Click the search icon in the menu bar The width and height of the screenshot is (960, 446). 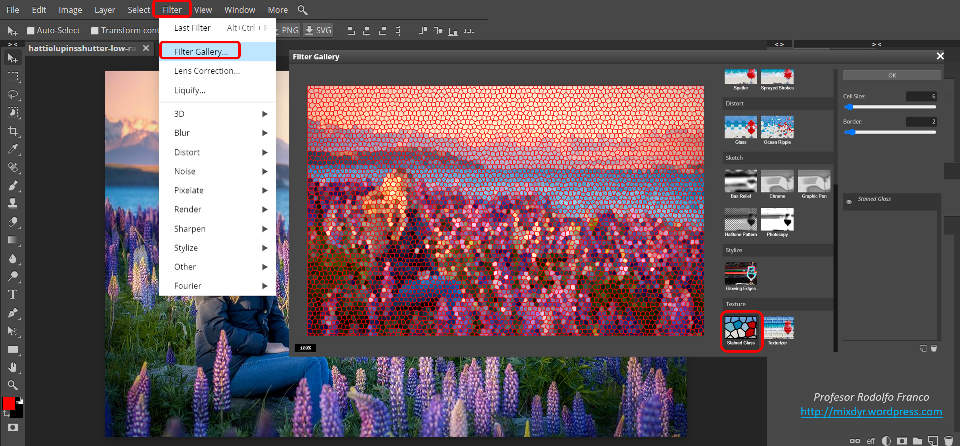coord(303,10)
